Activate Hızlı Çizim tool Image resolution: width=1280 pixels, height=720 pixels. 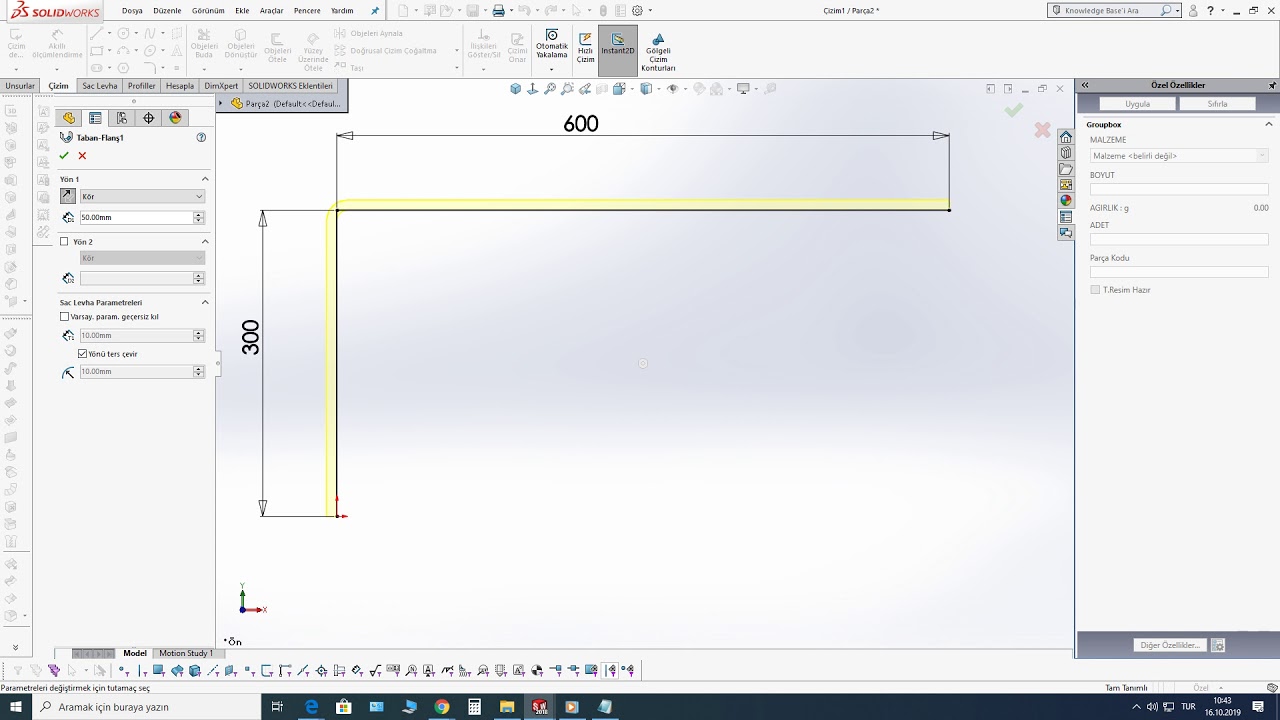585,48
